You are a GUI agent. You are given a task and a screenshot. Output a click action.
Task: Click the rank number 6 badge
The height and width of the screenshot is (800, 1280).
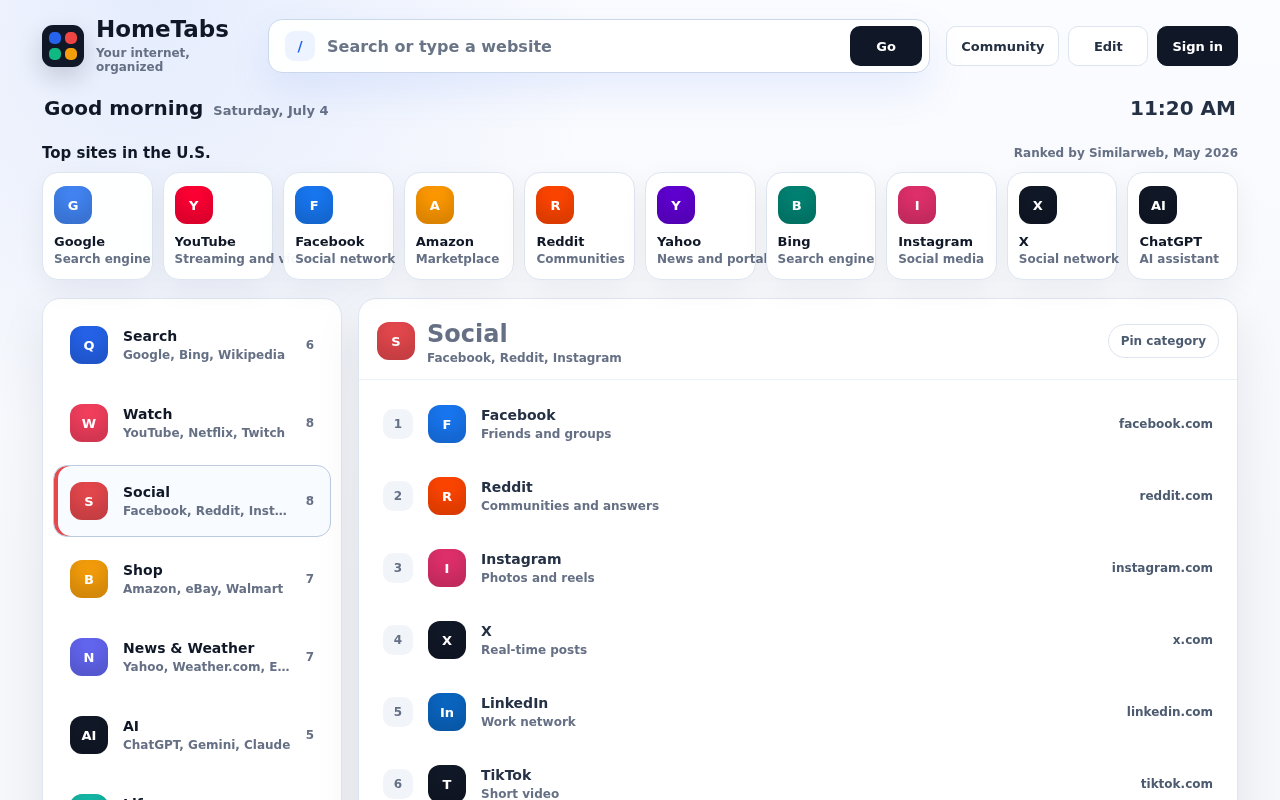(x=398, y=784)
